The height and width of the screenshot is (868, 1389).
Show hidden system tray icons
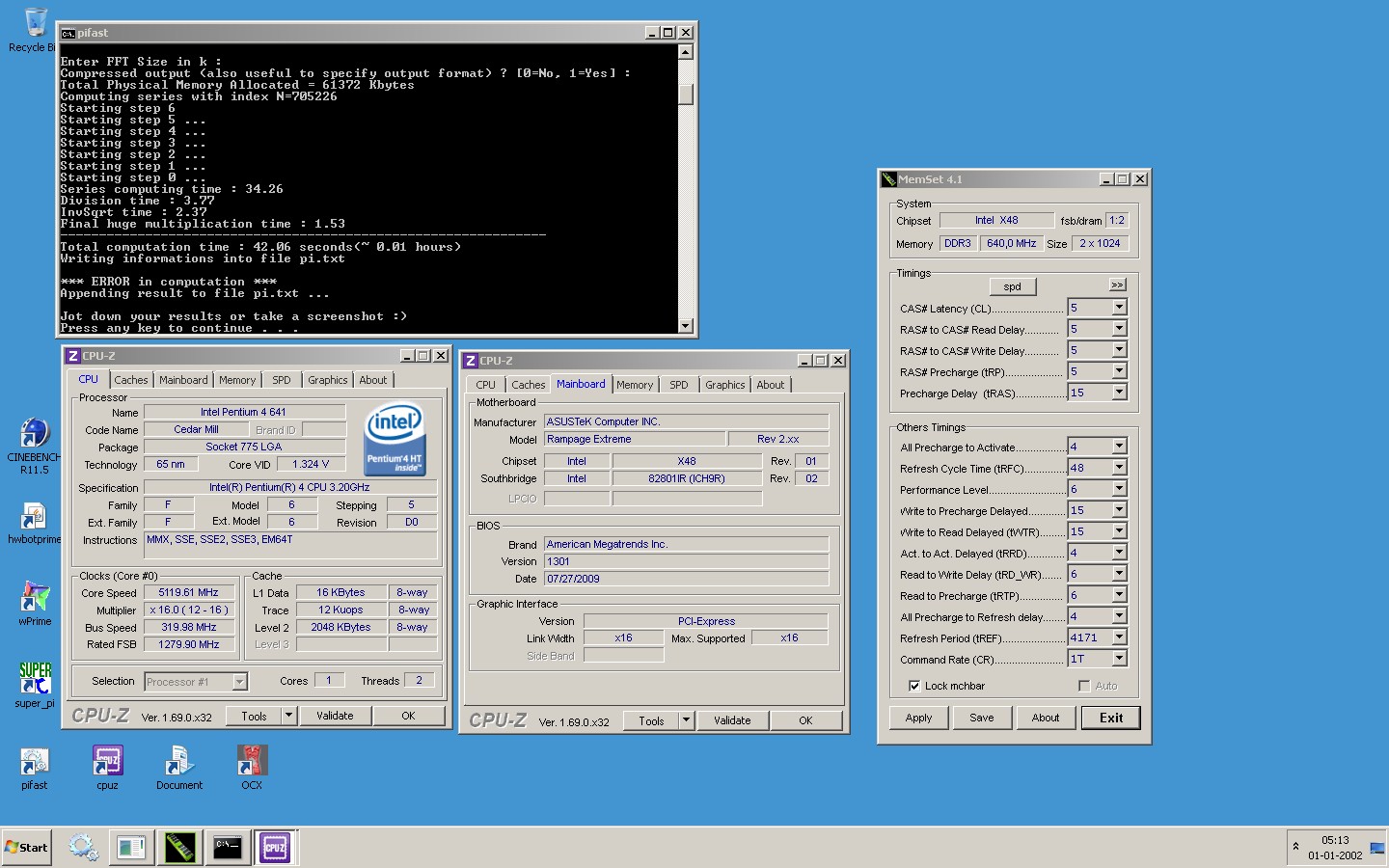point(1295,847)
